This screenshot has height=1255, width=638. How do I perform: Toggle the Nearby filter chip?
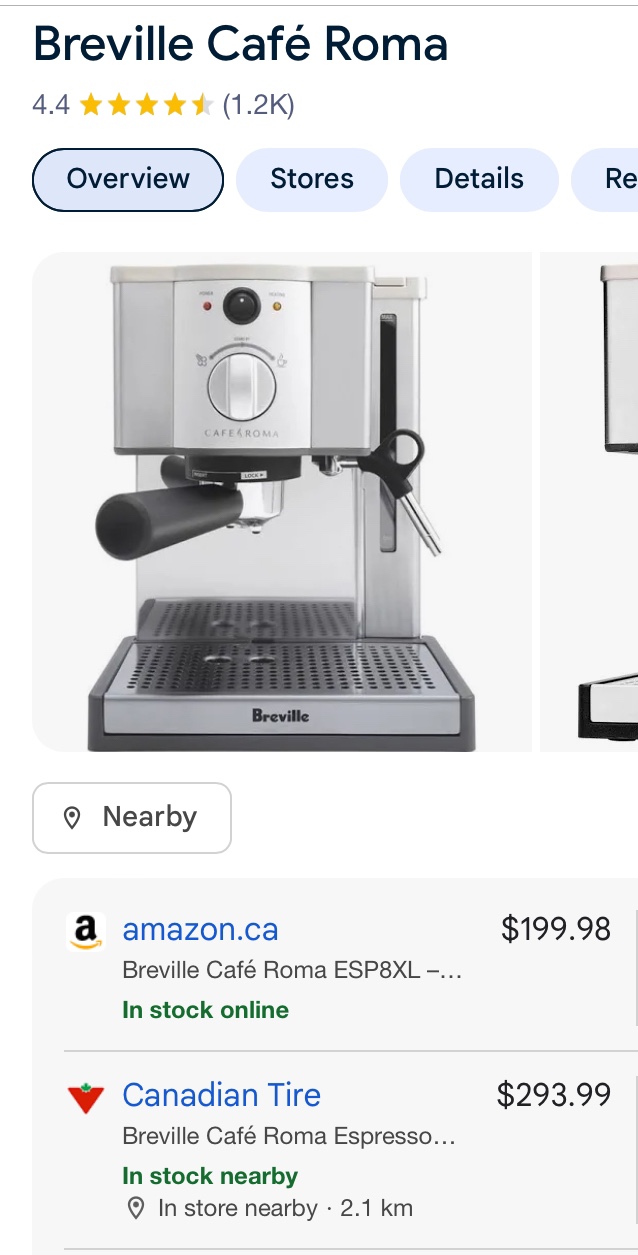(x=132, y=818)
